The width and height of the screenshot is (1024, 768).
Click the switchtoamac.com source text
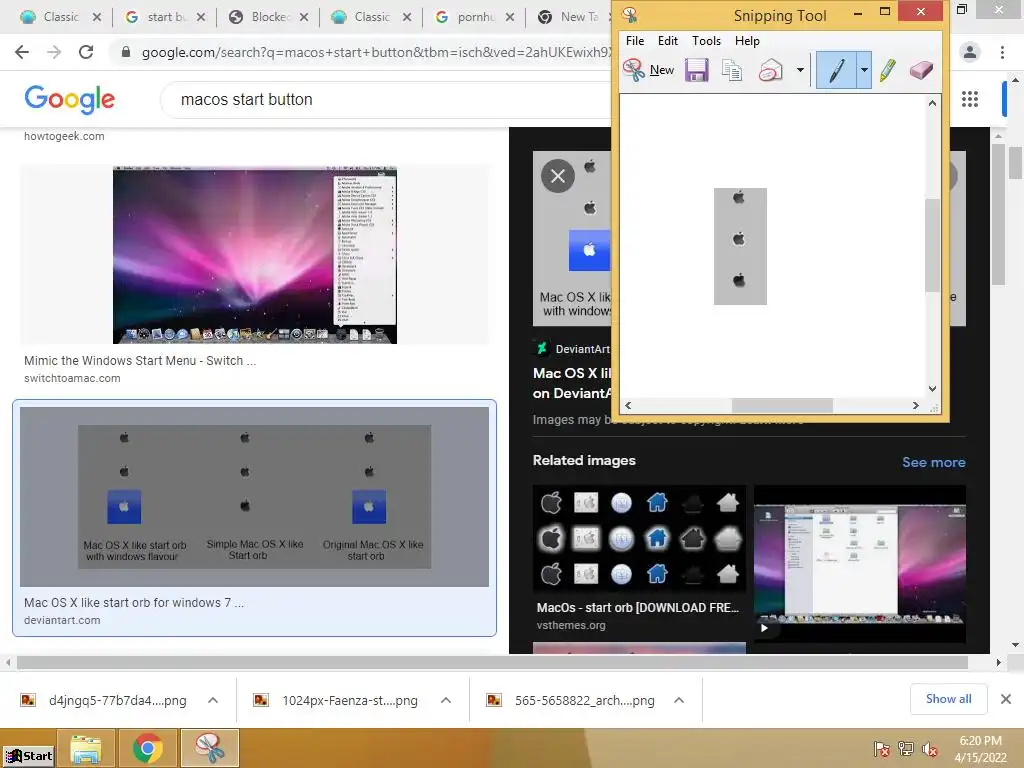pyautogui.click(x=72, y=378)
